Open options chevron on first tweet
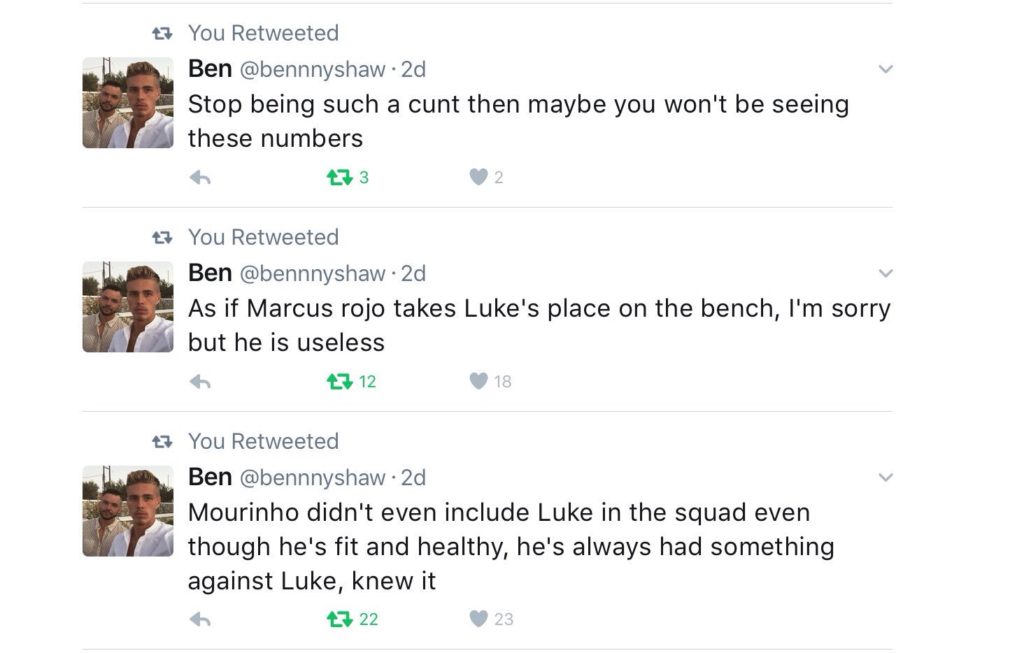 [885, 69]
